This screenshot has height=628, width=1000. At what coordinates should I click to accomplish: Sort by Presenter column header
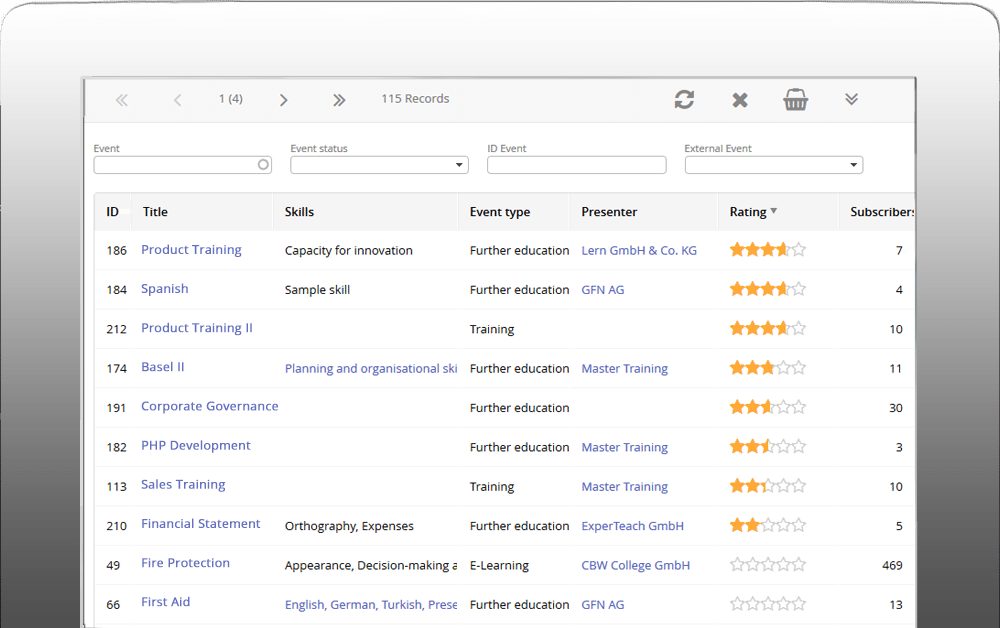[x=609, y=212]
